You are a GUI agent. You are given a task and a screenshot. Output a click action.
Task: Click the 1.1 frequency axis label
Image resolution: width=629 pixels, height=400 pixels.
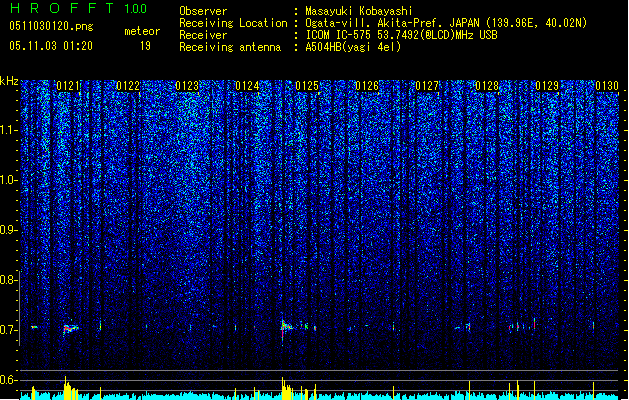point(8,130)
